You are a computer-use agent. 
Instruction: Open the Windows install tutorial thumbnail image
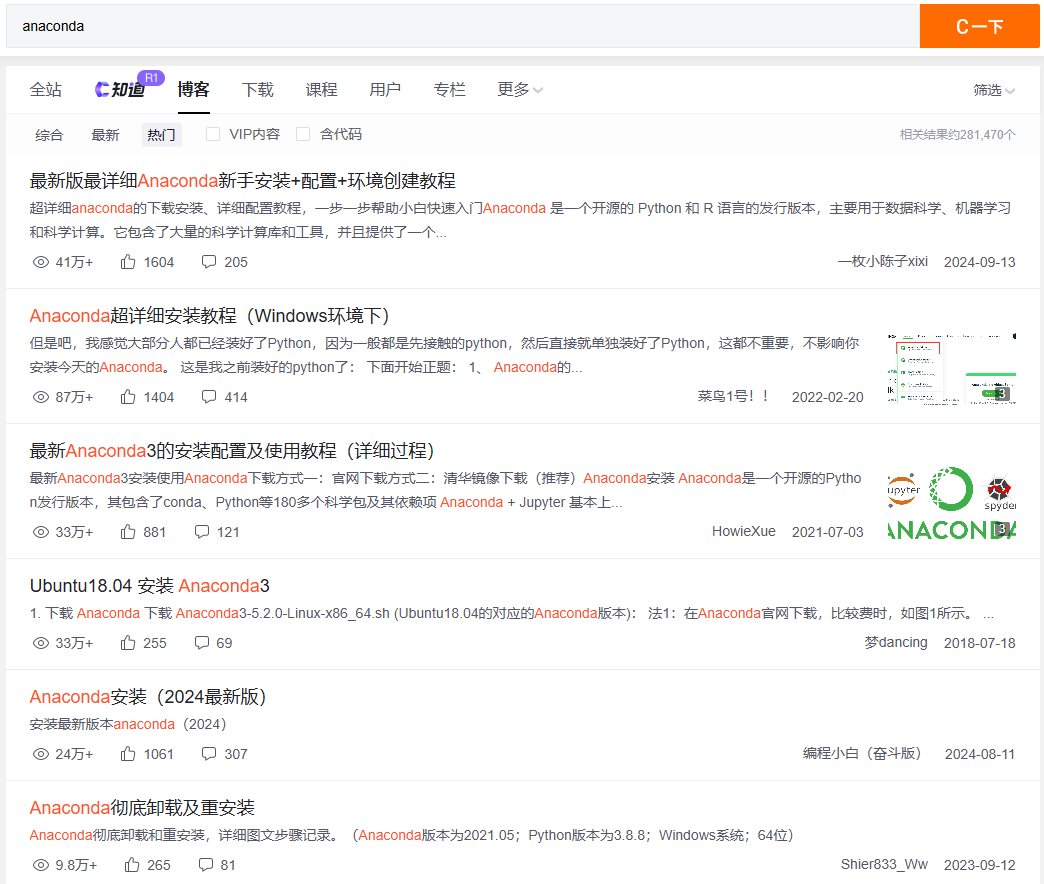(951, 369)
